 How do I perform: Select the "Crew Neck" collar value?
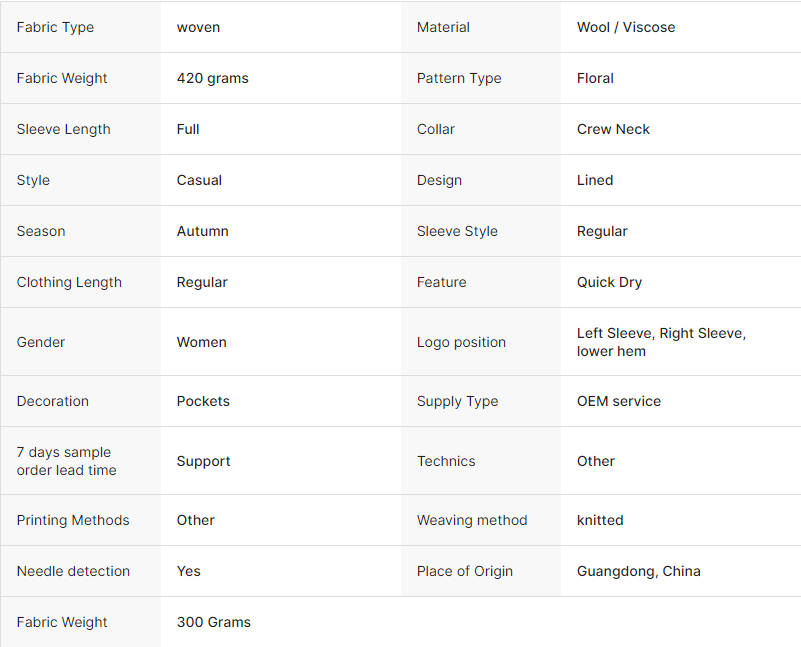pyautogui.click(x=613, y=129)
